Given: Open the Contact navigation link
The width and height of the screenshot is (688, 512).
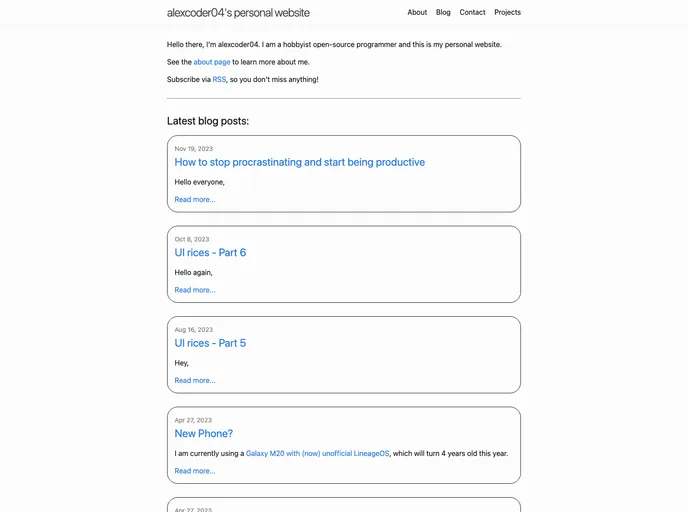Looking at the screenshot, I should [472, 13].
